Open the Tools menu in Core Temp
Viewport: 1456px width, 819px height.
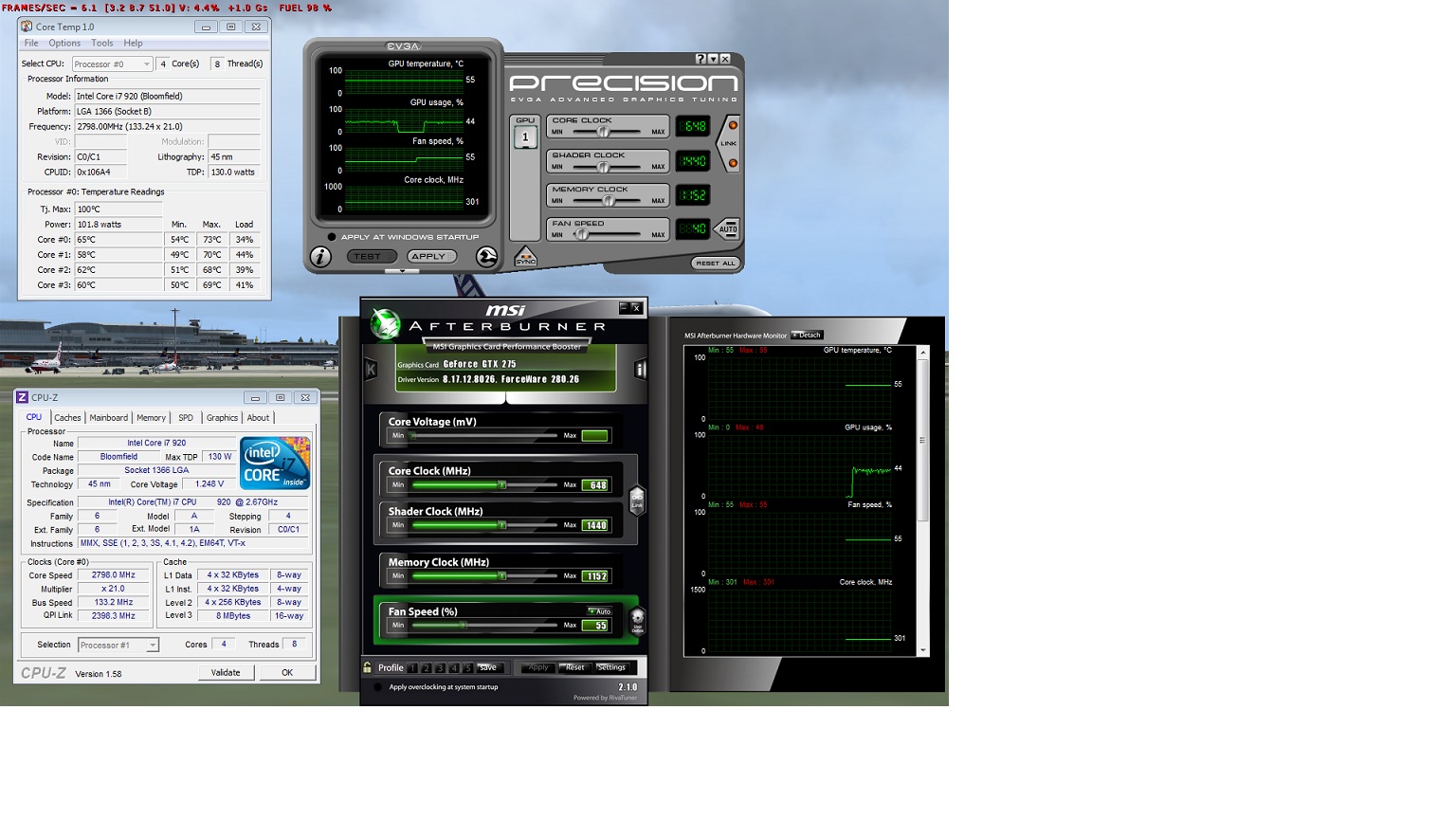[x=102, y=43]
